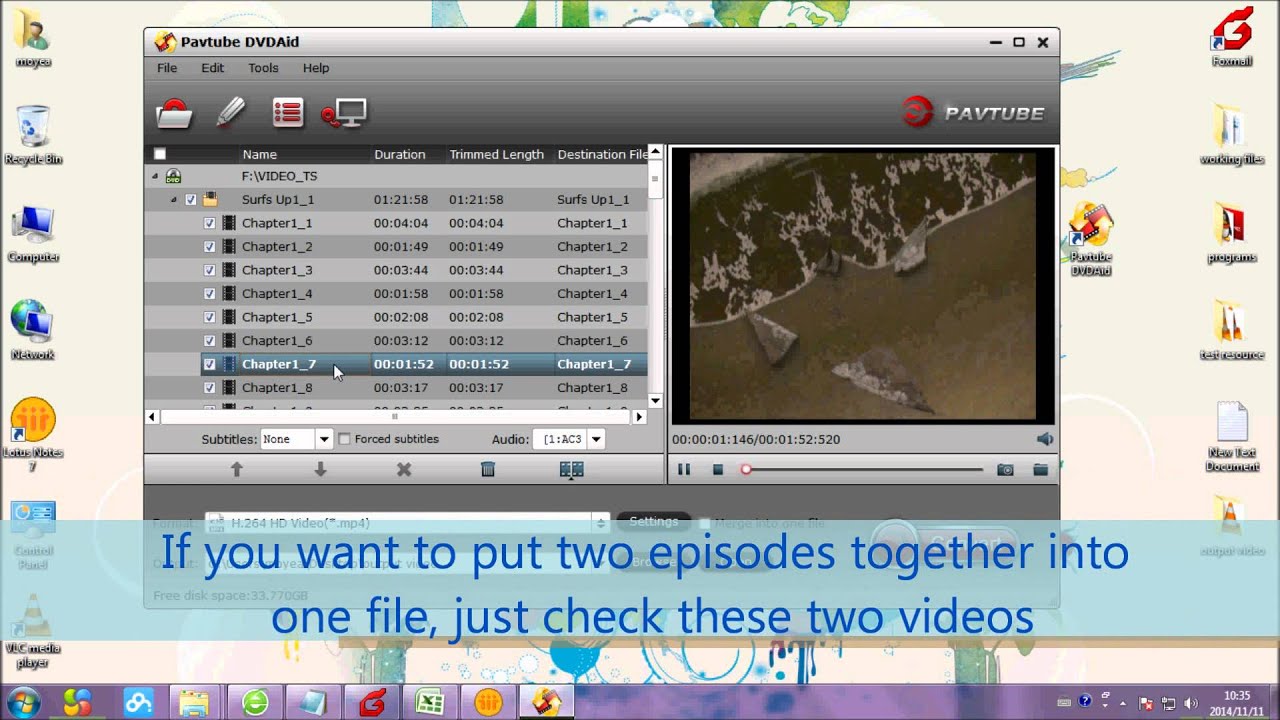Screen dimensions: 1280x720
Task: Open the Audio track dropdown
Action: point(596,439)
